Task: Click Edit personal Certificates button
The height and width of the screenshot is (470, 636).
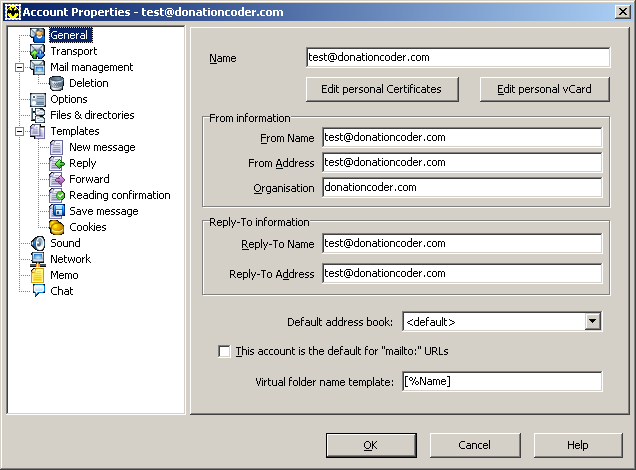Action: (x=382, y=89)
